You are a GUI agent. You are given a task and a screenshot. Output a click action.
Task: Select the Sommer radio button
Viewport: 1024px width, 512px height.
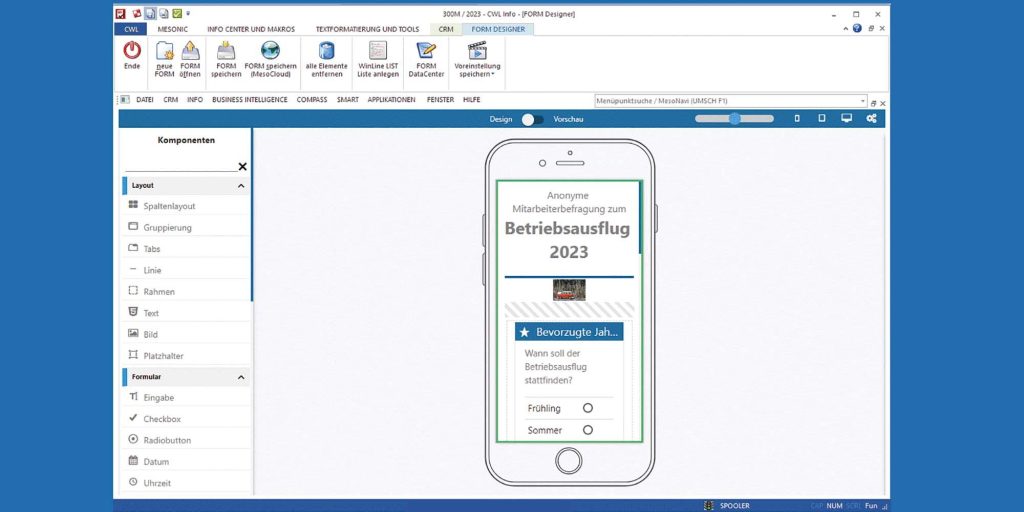588,430
